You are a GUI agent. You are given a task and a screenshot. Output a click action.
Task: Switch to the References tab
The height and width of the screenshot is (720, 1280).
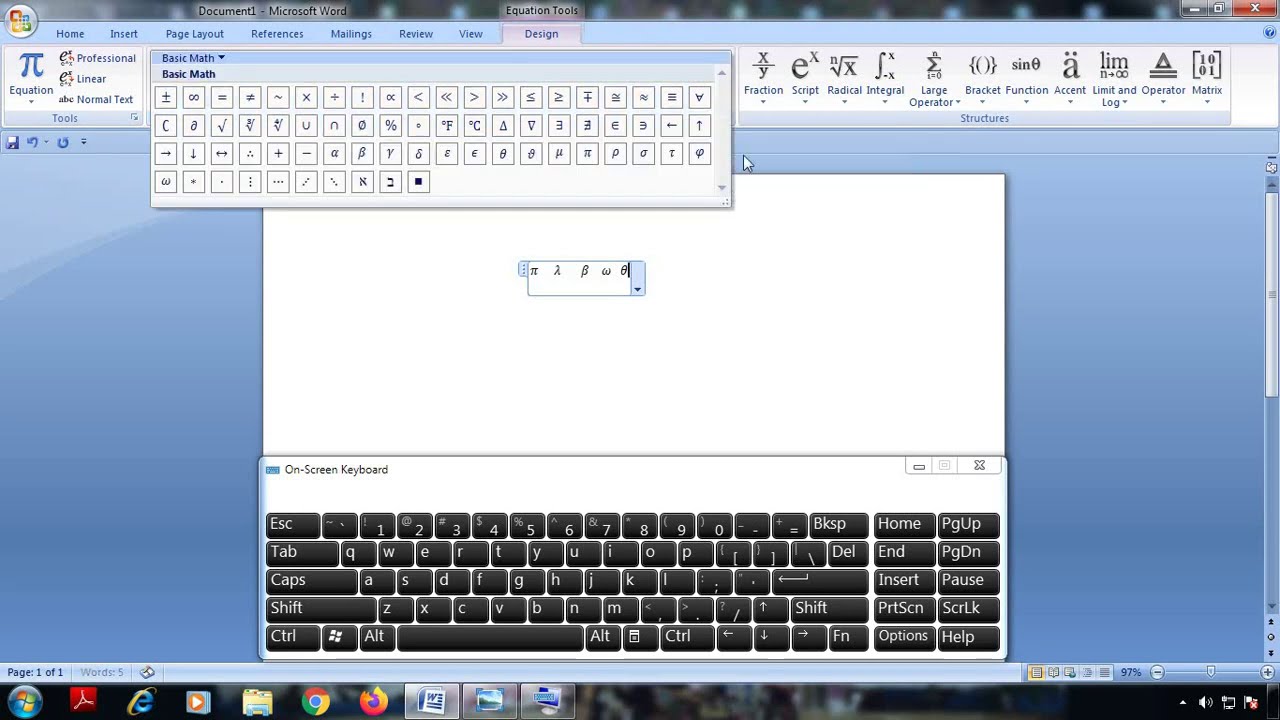point(277,34)
